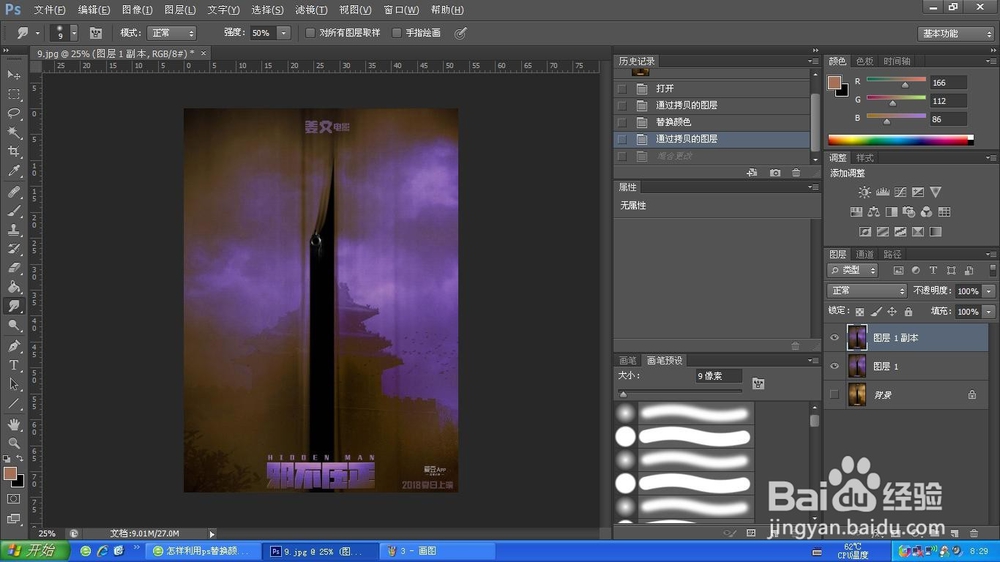The image size is (1000, 562).
Task: Select the Zoom tool
Action: [x=13, y=443]
